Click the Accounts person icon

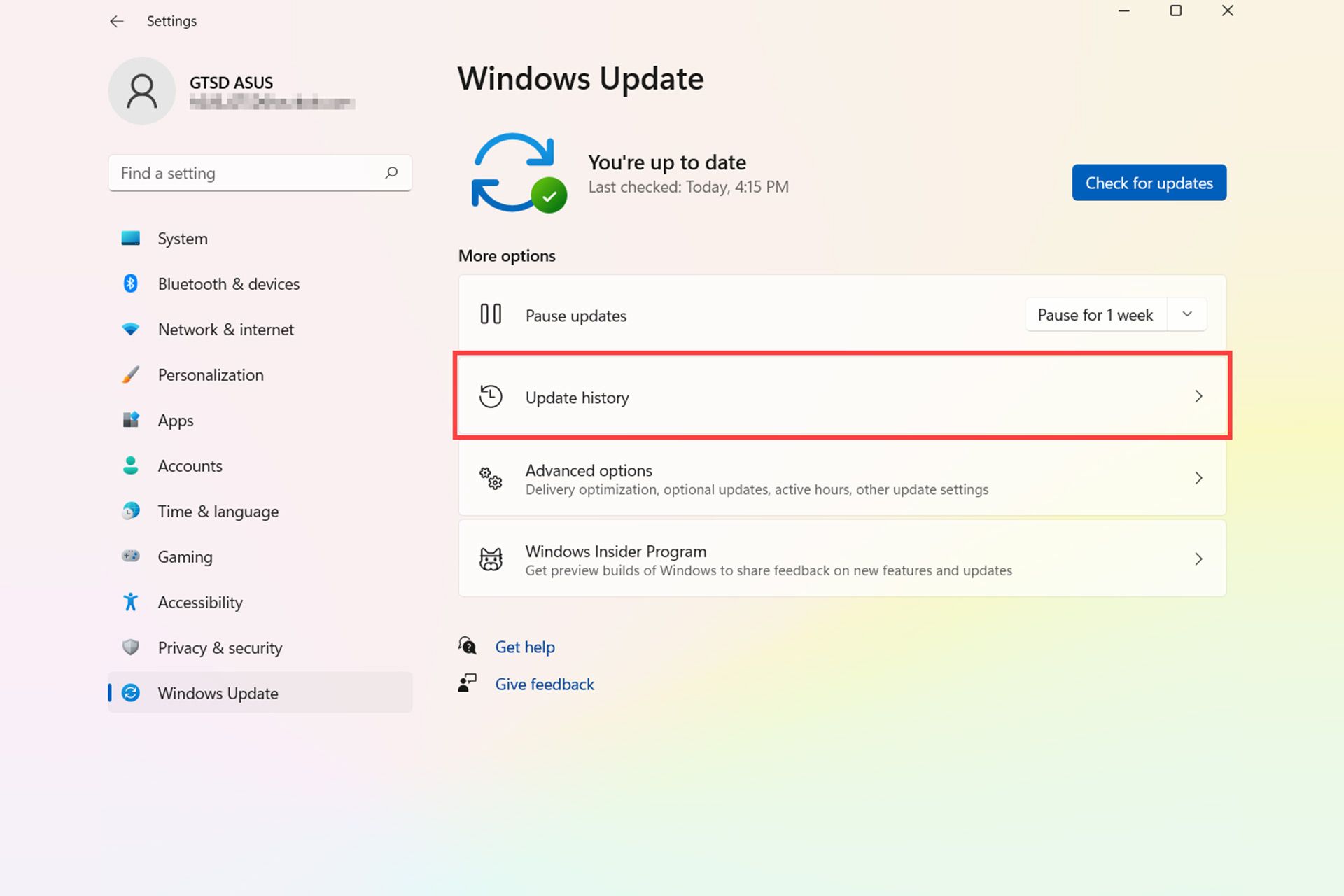pyautogui.click(x=130, y=465)
